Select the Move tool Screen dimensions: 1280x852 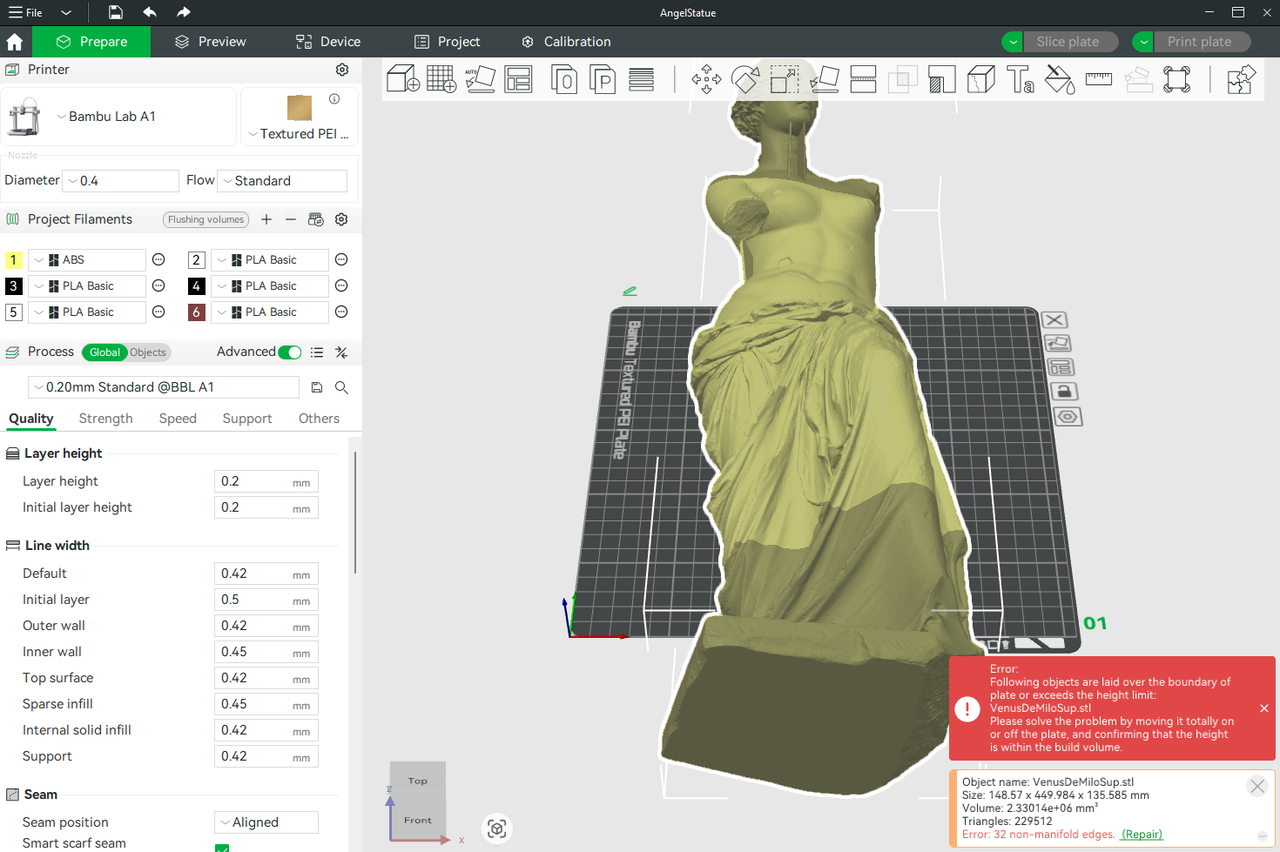707,79
